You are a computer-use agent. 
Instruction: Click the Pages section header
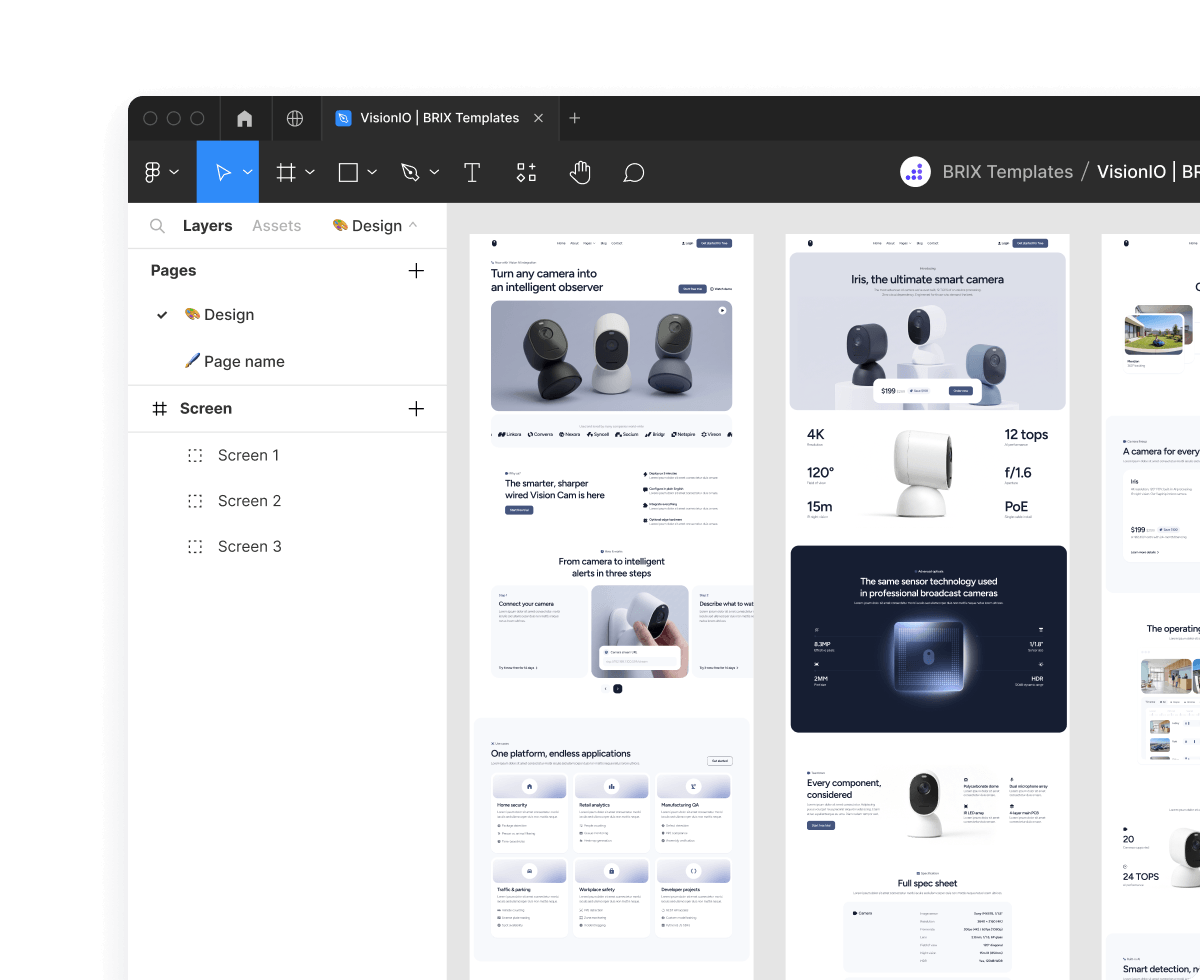click(x=173, y=271)
